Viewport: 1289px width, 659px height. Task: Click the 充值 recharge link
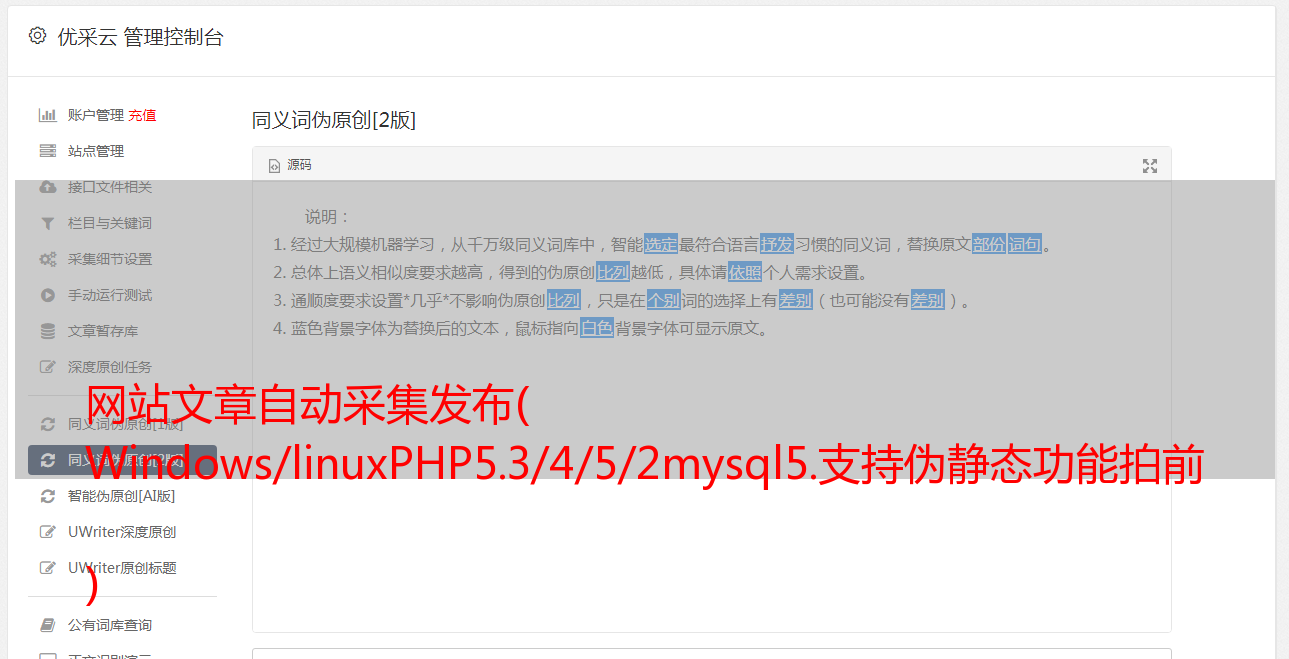[142, 115]
